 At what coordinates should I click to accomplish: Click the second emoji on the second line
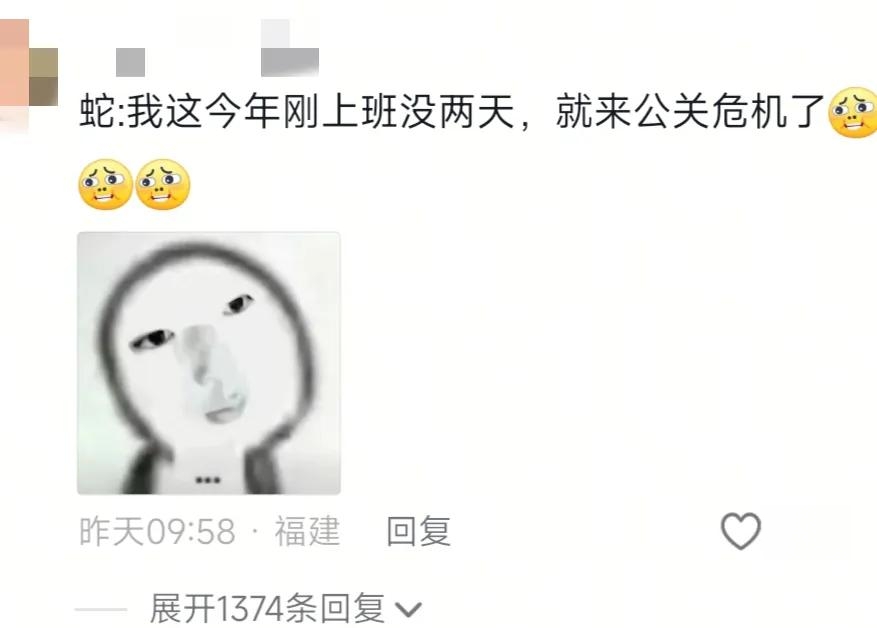click(163, 185)
